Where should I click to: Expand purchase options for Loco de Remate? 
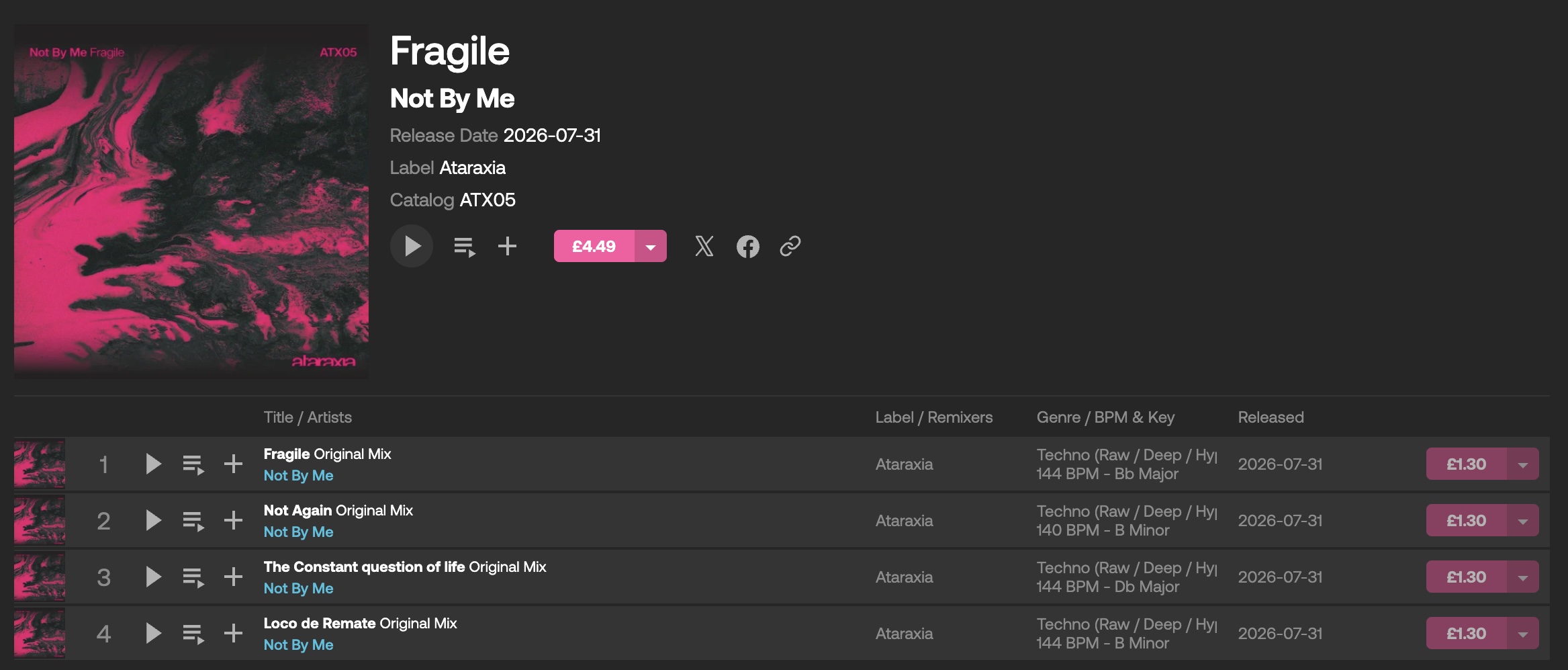[1523, 633]
